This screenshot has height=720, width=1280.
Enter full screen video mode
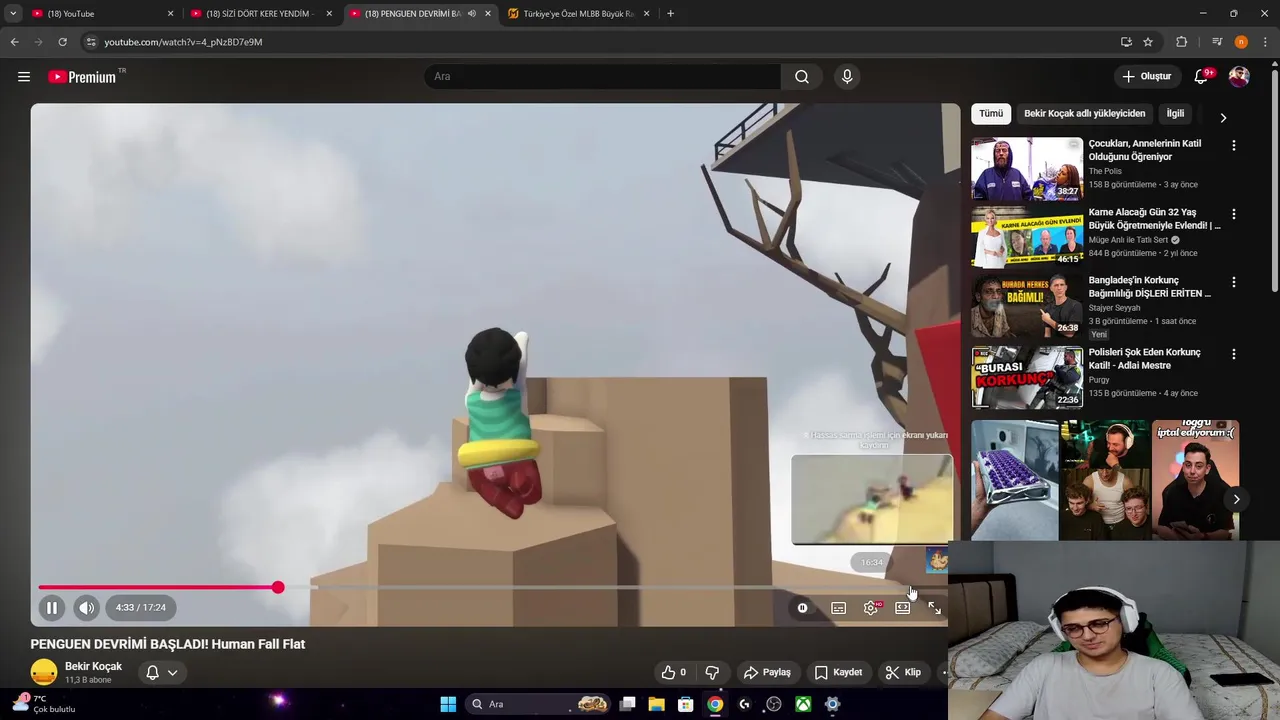pos(934,608)
